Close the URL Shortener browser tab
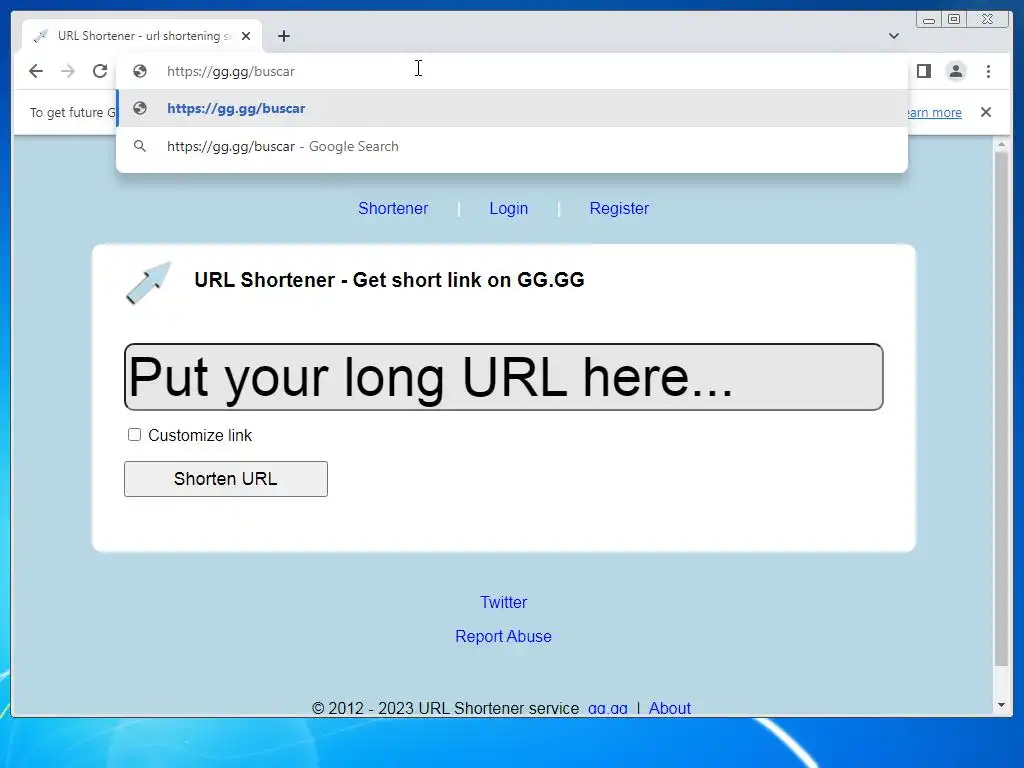1024x768 pixels. click(246, 36)
